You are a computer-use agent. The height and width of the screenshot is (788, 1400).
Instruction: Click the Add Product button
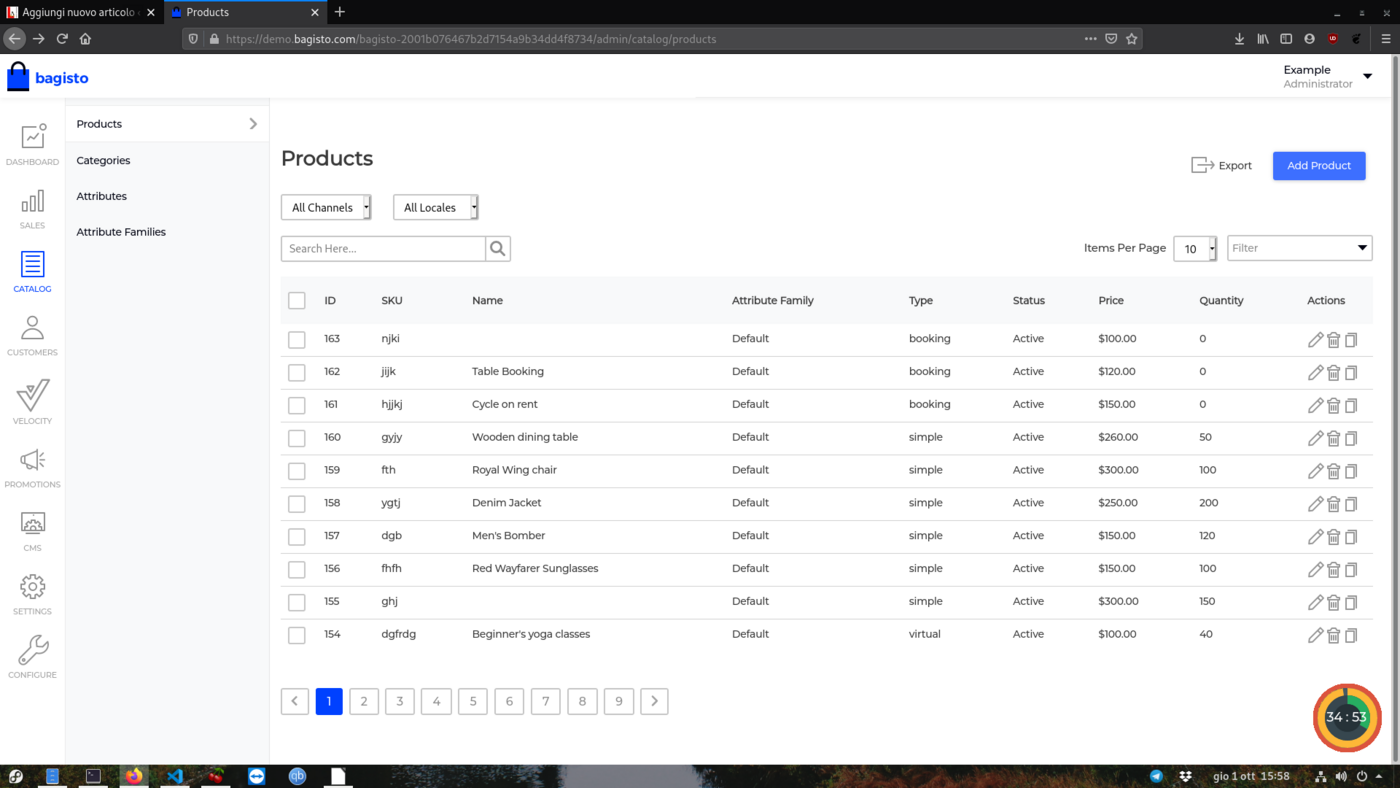1318,166
